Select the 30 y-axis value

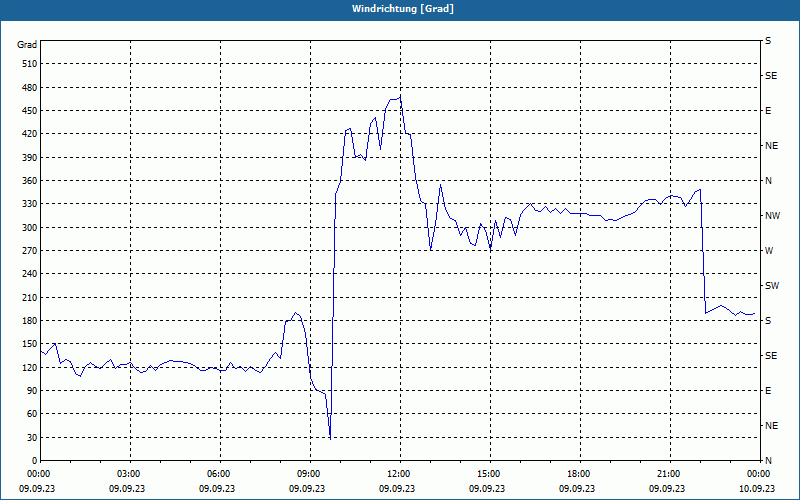point(32,437)
